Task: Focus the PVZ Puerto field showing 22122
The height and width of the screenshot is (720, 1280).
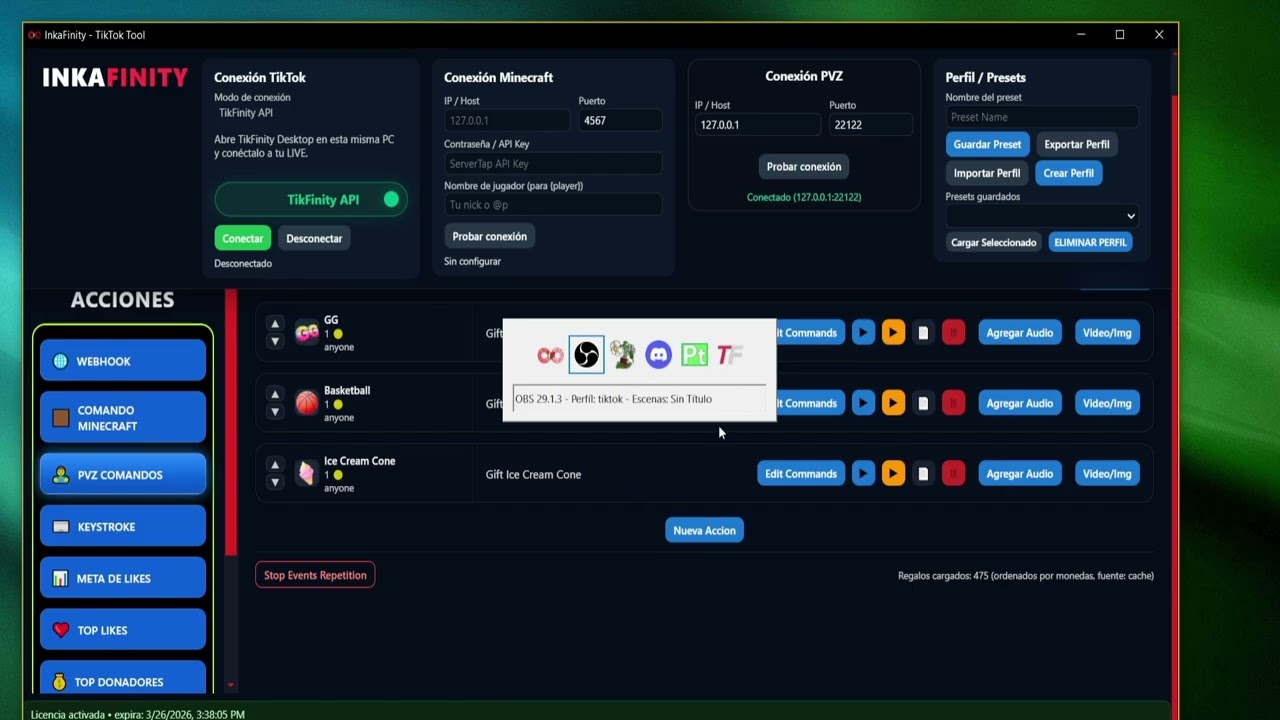Action: tap(871, 124)
